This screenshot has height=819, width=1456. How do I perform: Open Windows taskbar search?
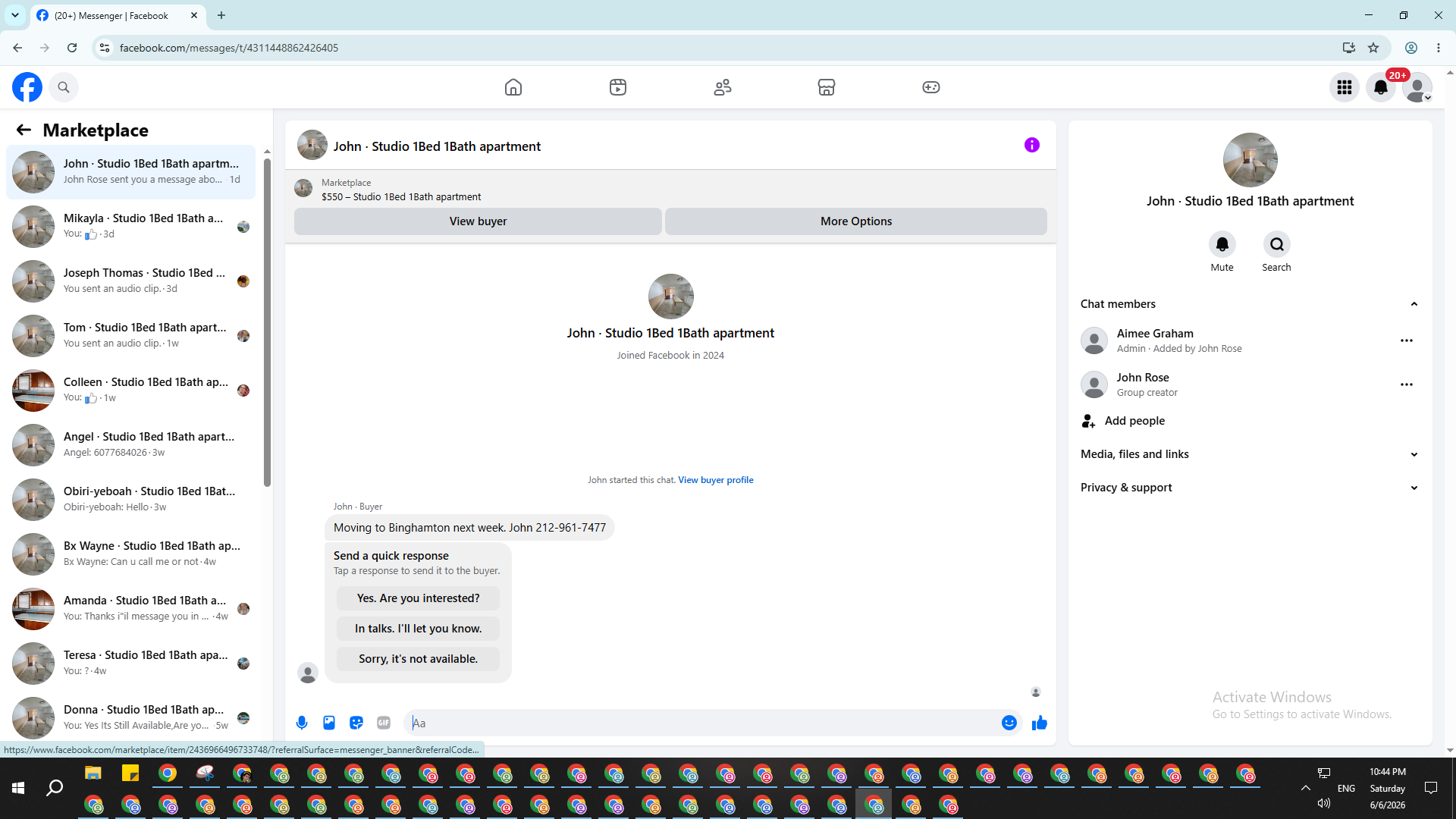[55, 789]
